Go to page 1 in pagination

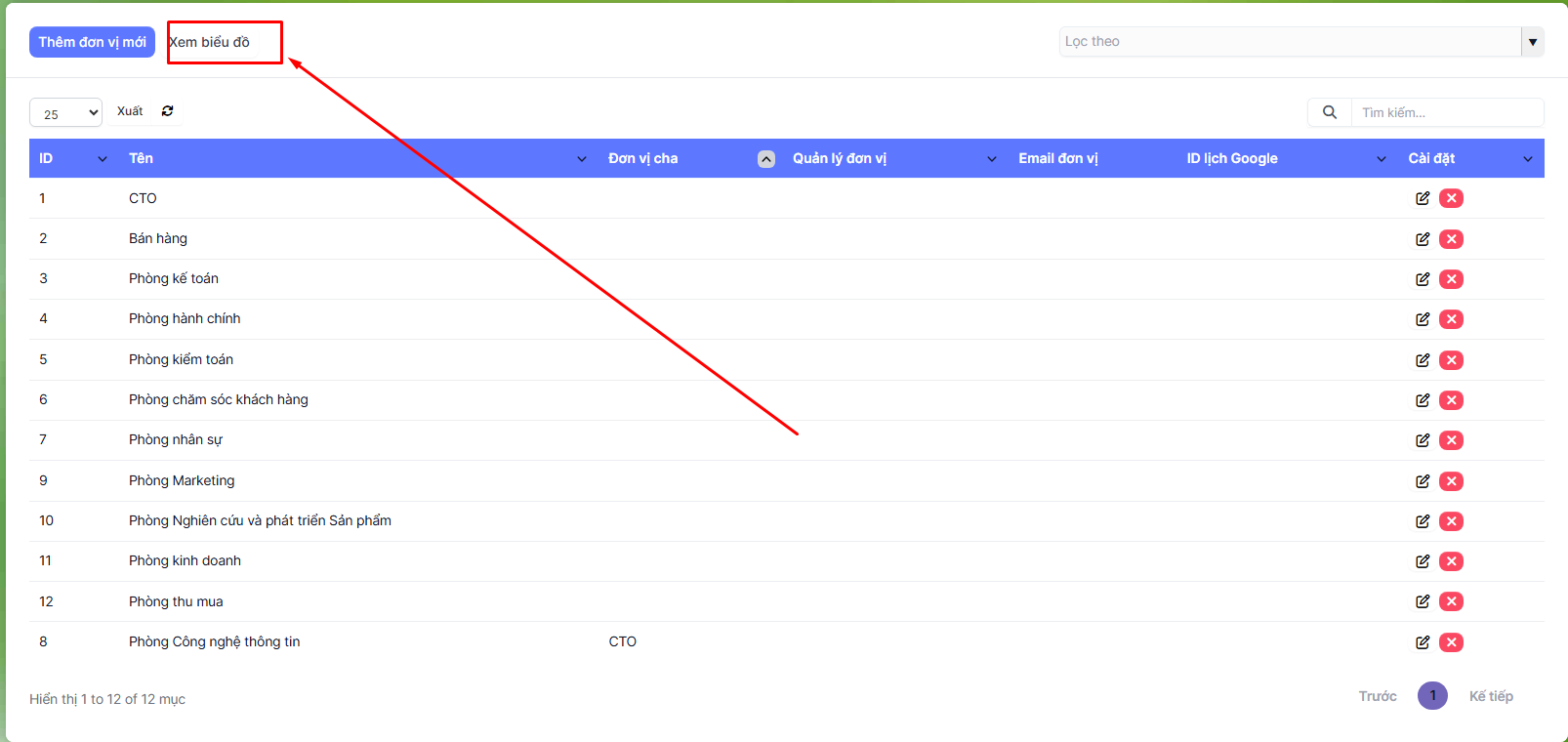(x=1432, y=696)
